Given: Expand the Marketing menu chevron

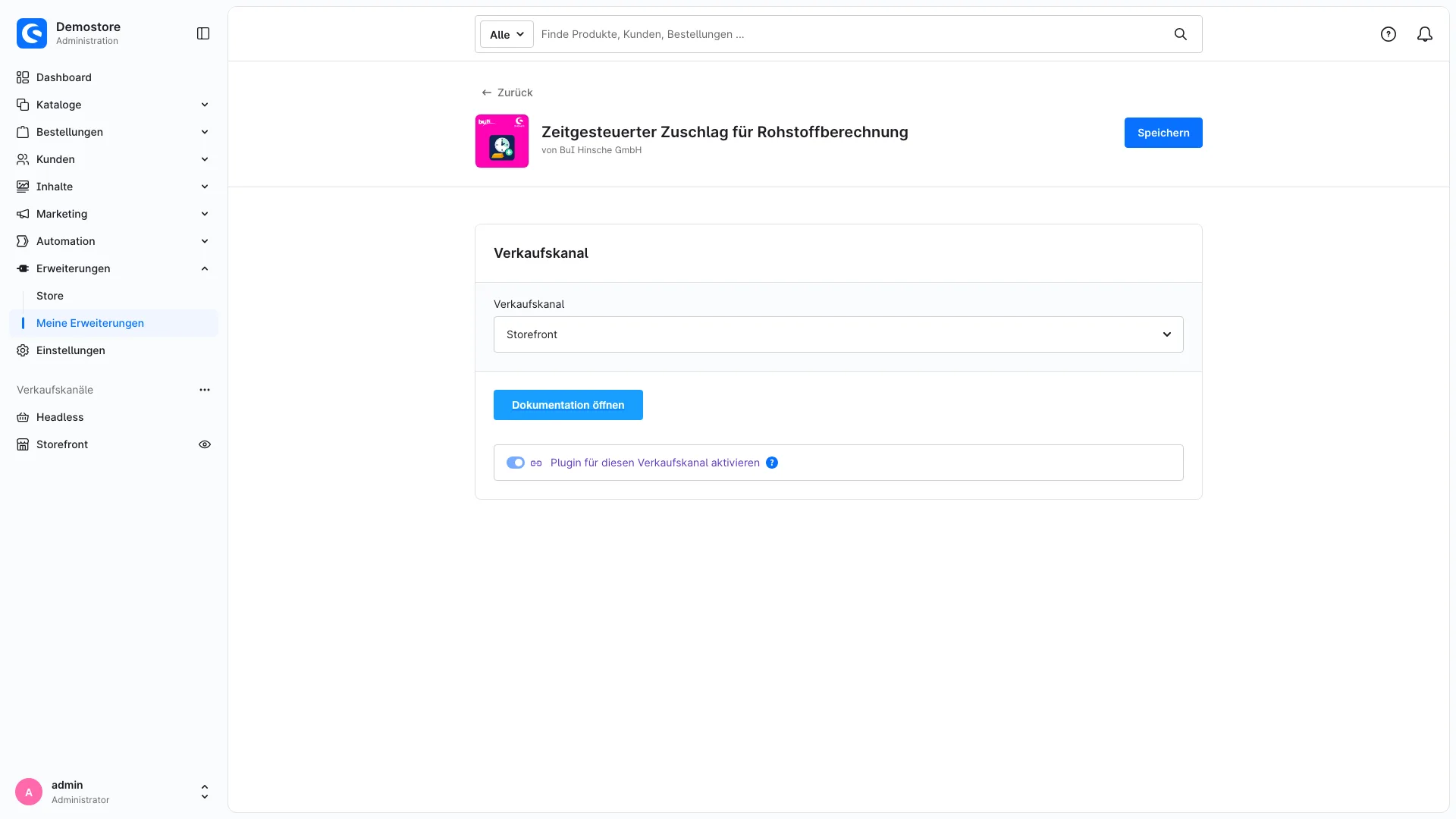Looking at the screenshot, I should [205, 214].
